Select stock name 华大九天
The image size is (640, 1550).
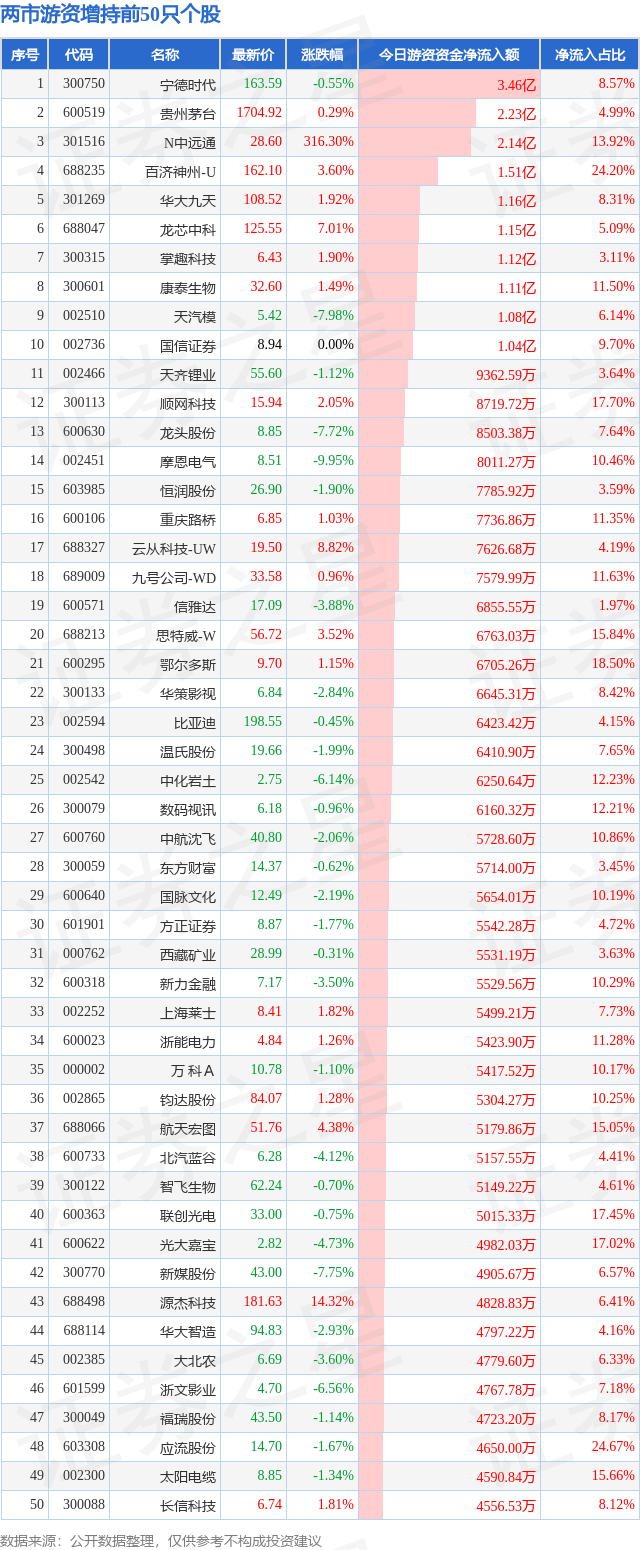coord(188,201)
